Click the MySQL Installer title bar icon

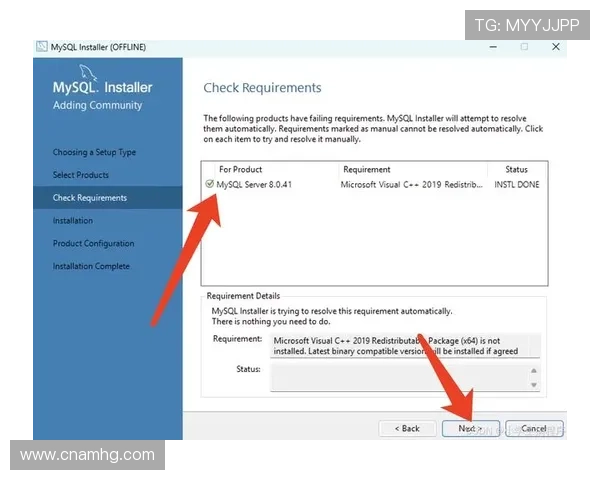tap(41, 47)
